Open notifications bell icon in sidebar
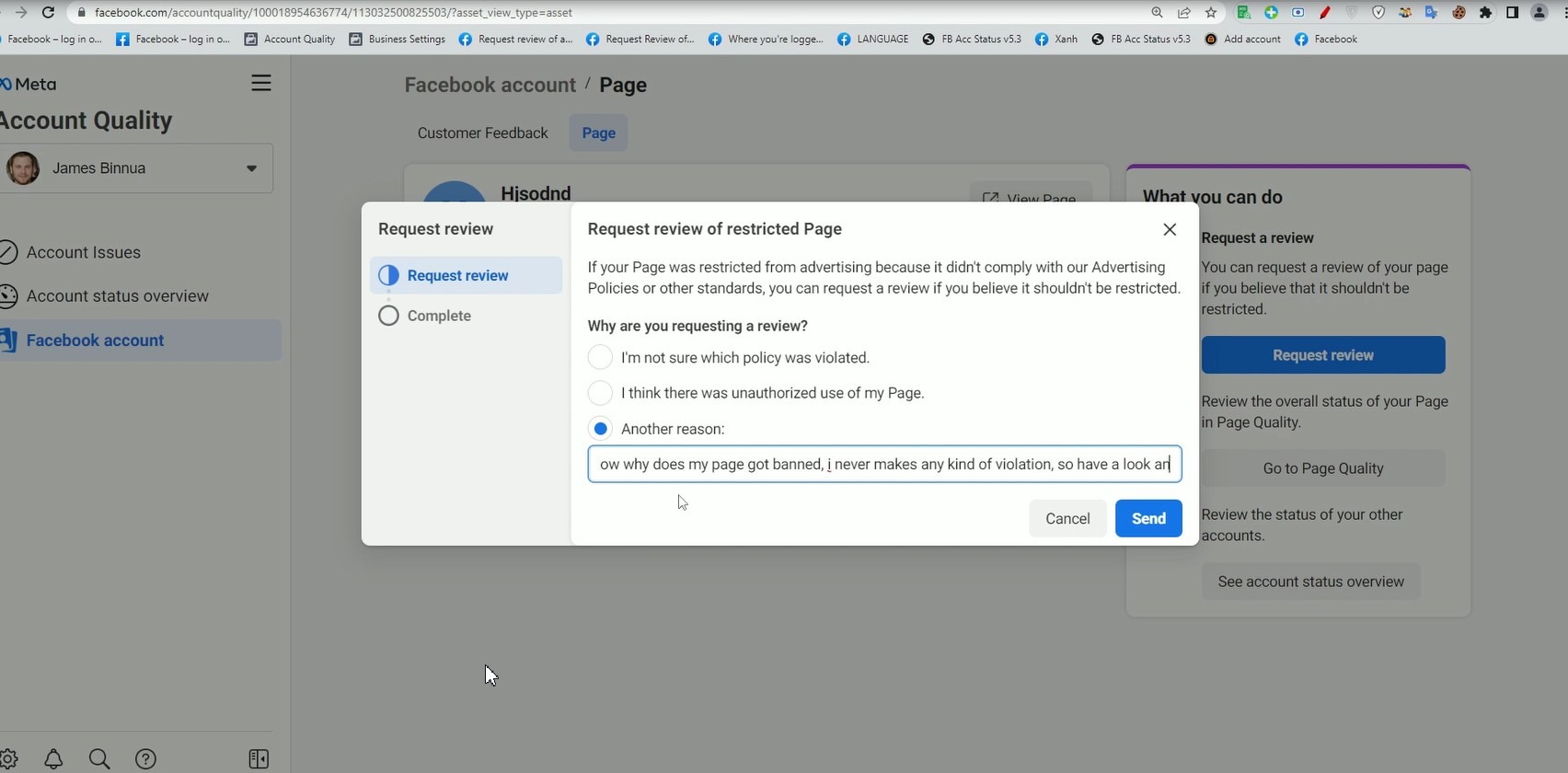Viewport: 1568px width, 773px height. [x=53, y=759]
